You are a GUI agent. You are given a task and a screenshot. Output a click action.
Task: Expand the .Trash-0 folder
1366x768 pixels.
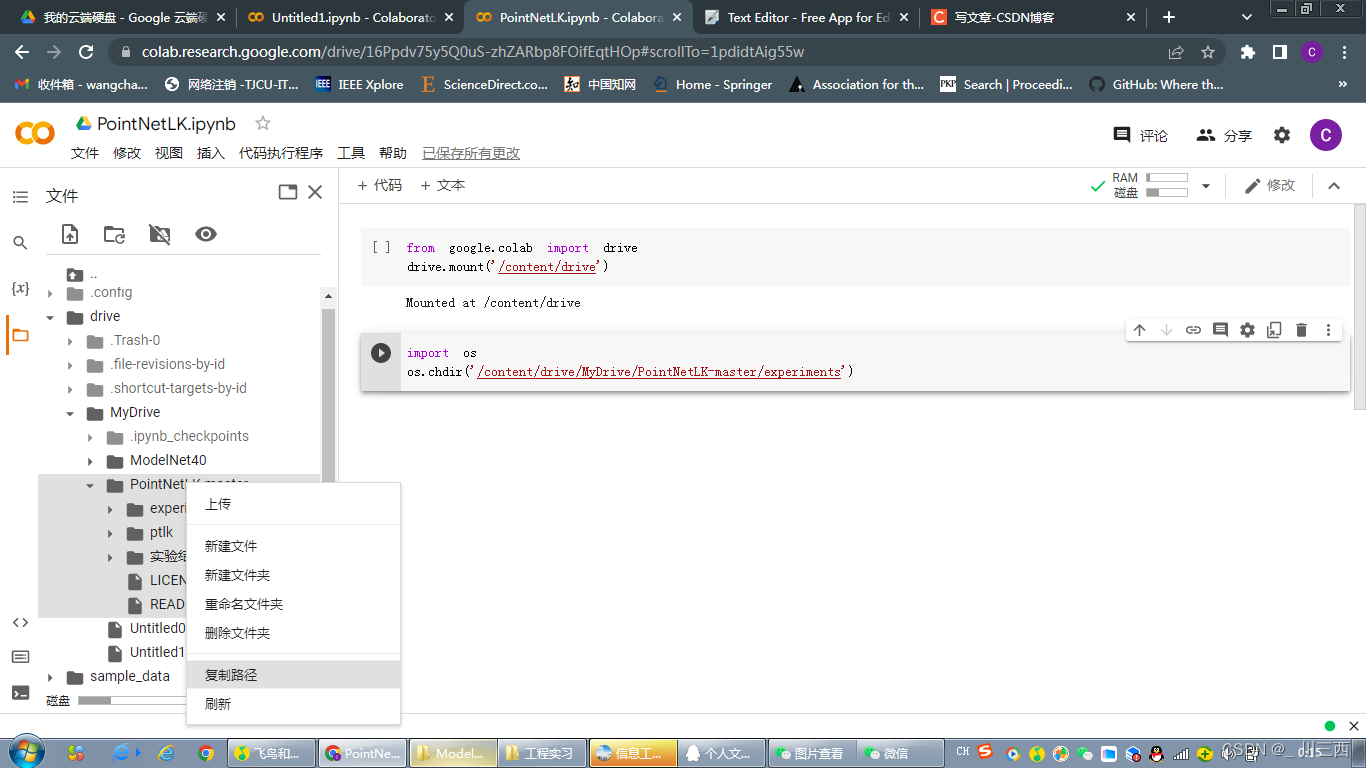pos(70,341)
